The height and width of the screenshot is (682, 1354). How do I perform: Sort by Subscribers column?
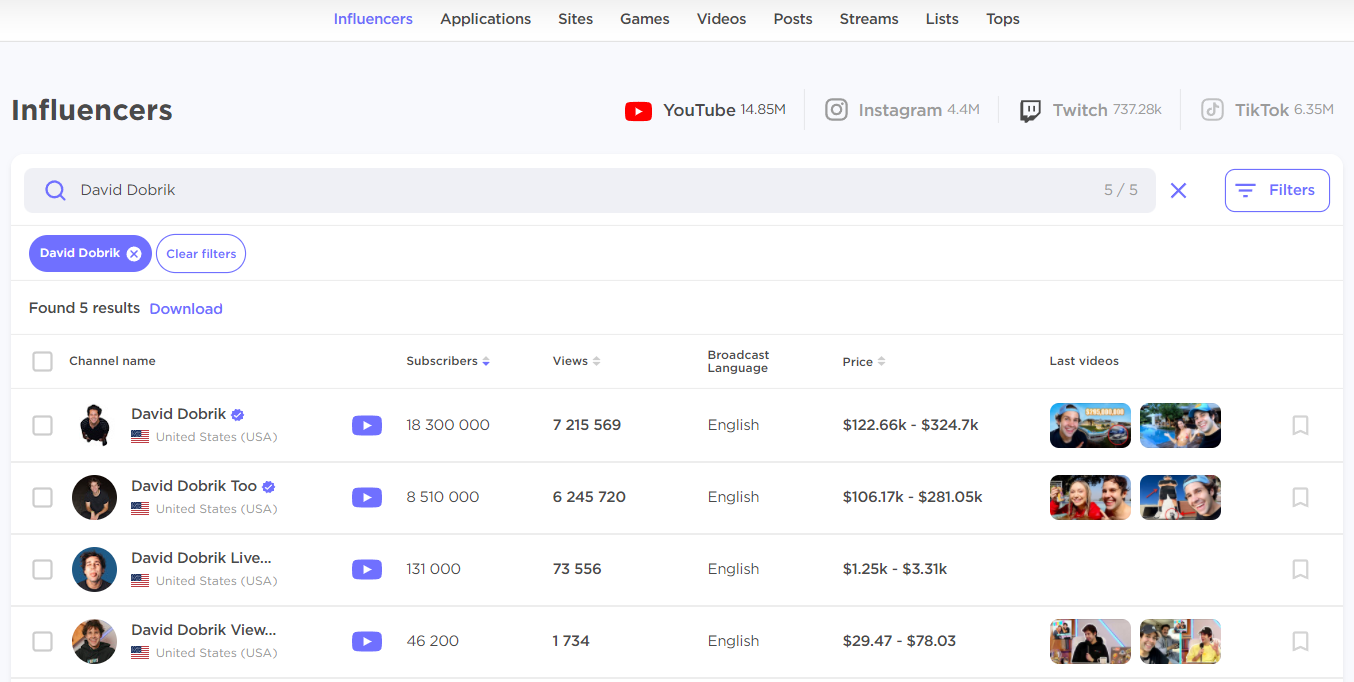point(448,361)
